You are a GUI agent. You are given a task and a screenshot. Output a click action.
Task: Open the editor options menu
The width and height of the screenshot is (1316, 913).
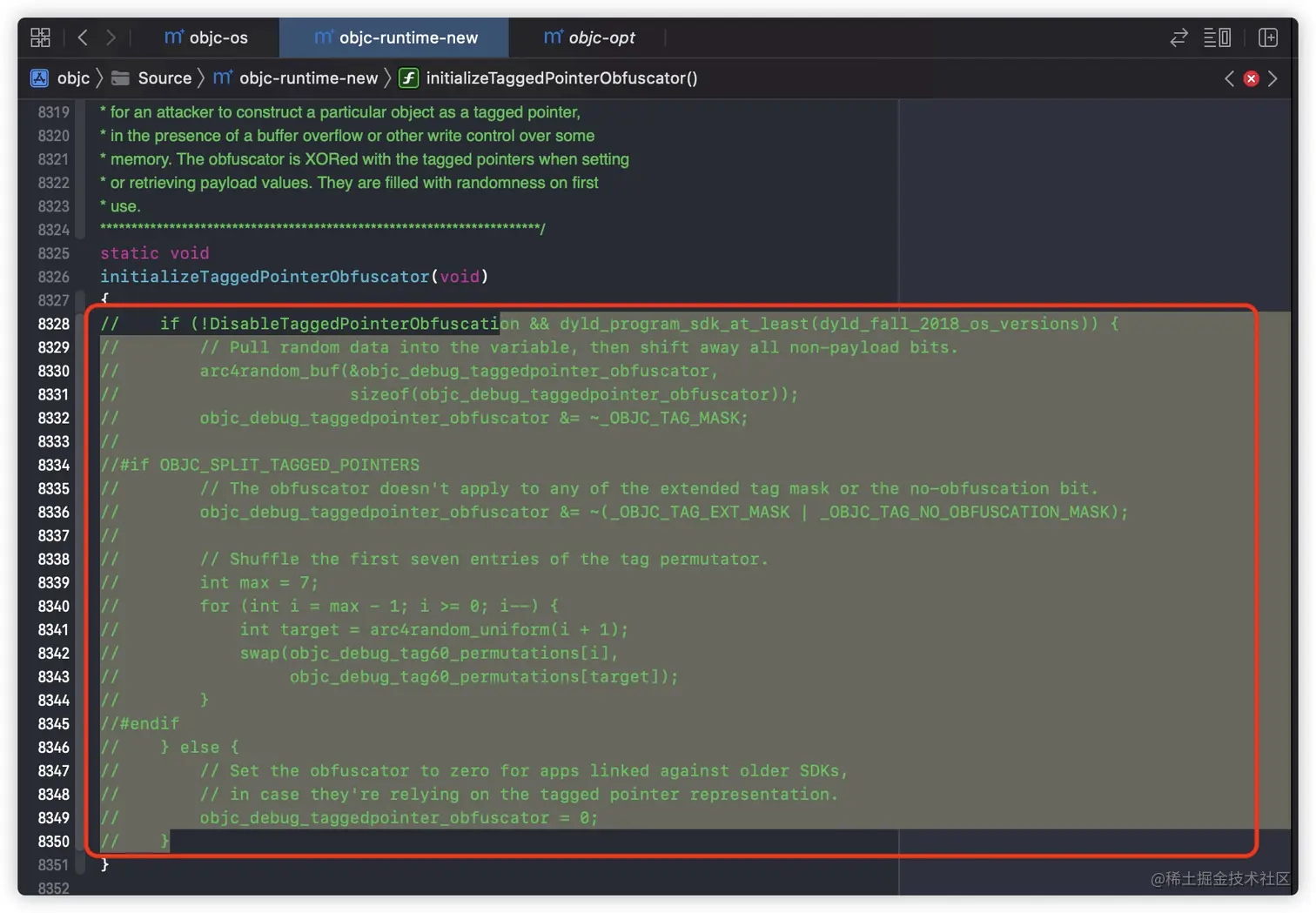point(1217,37)
